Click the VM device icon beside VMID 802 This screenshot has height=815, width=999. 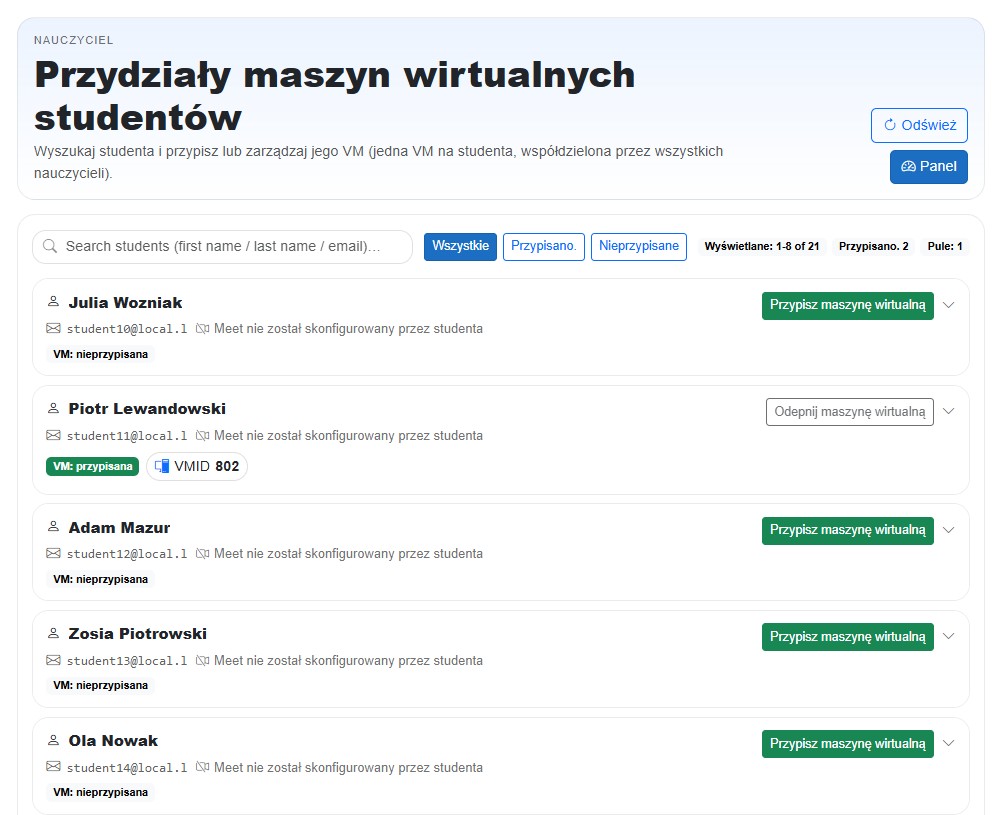tap(160, 466)
